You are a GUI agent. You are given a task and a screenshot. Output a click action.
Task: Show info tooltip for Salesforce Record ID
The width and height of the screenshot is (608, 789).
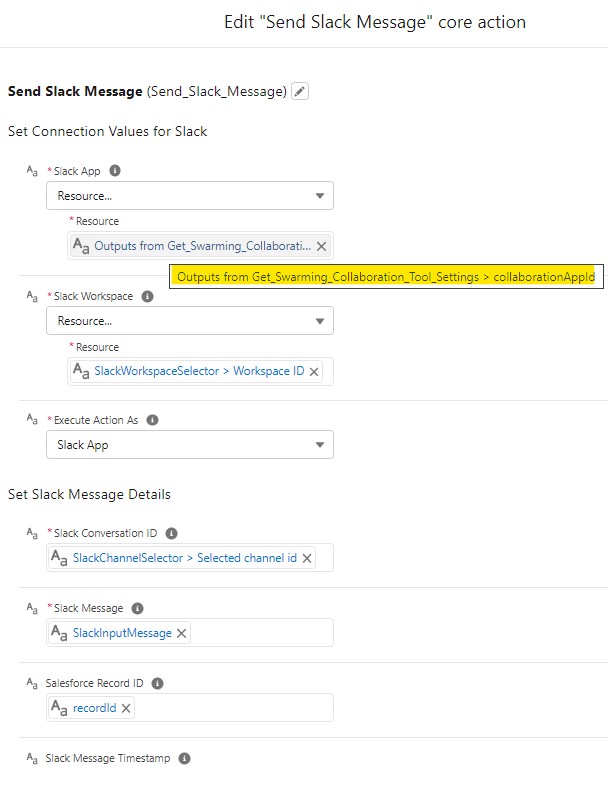point(158,683)
